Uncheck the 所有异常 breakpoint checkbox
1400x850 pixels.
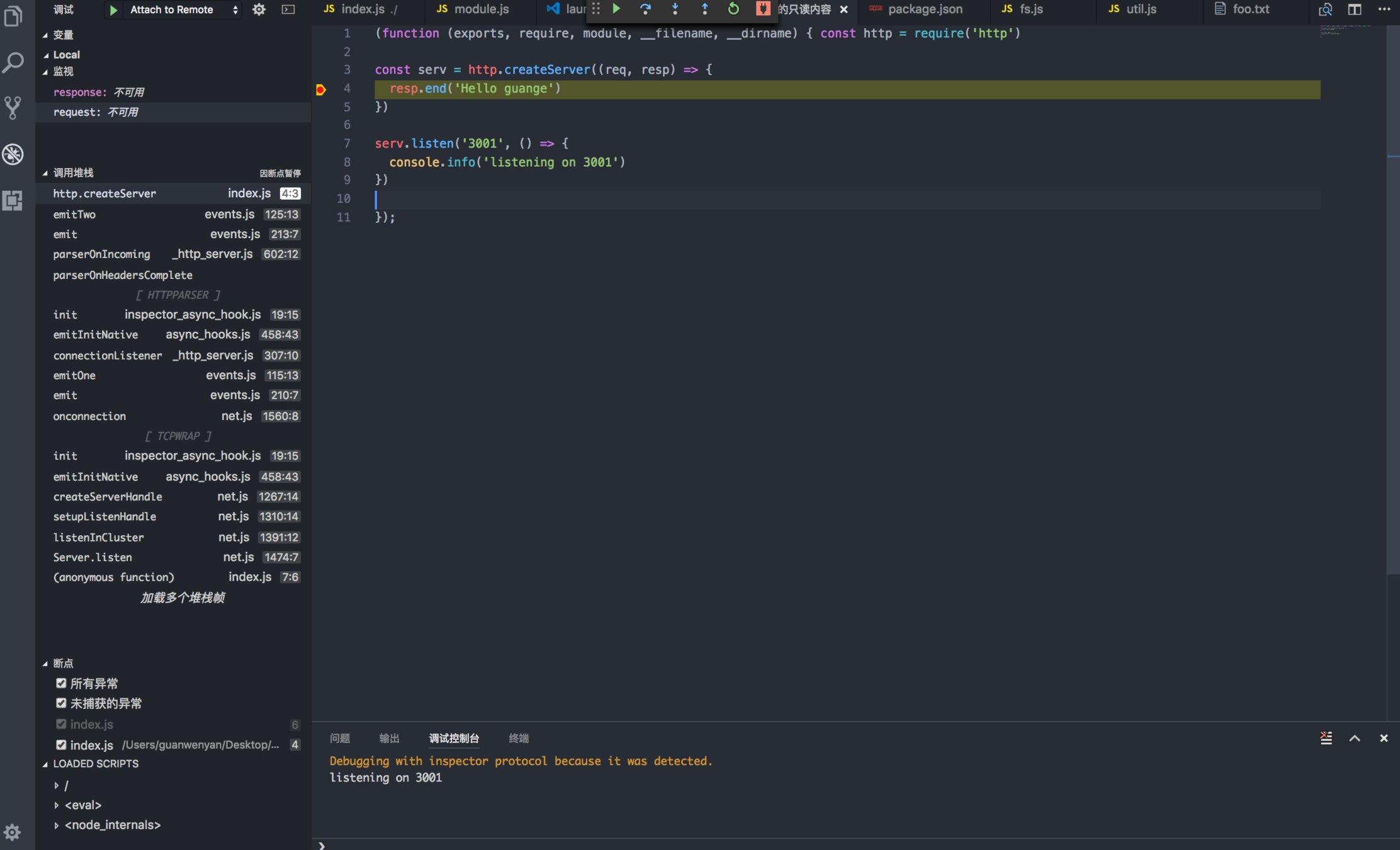[x=61, y=683]
